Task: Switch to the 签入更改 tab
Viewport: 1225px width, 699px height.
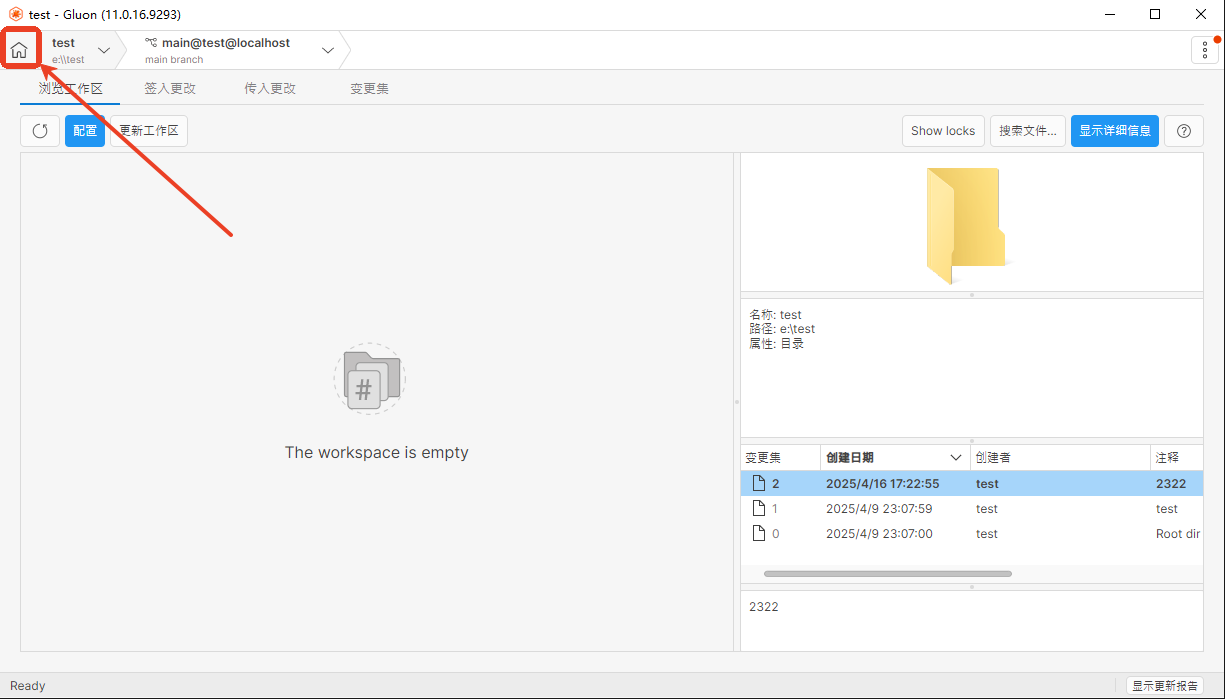Action: click(170, 88)
